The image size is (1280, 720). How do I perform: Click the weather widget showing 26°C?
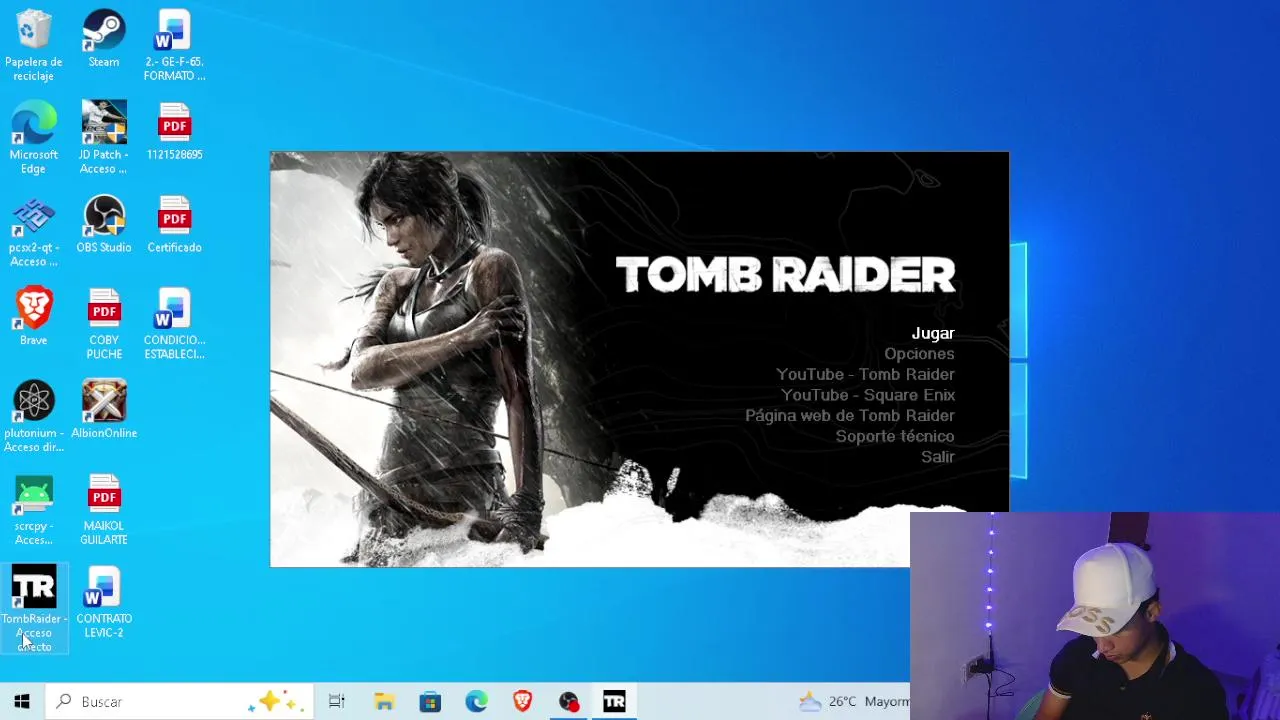click(x=854, y=702)
